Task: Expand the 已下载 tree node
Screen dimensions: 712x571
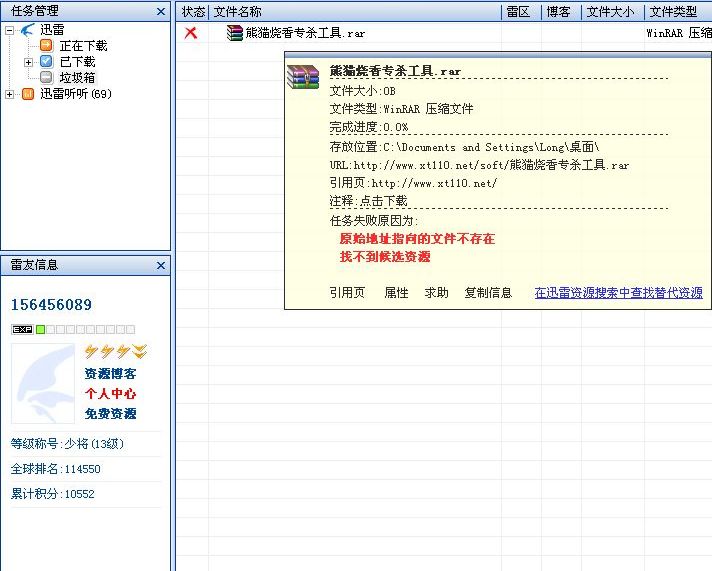Action: tap(29, 62)
